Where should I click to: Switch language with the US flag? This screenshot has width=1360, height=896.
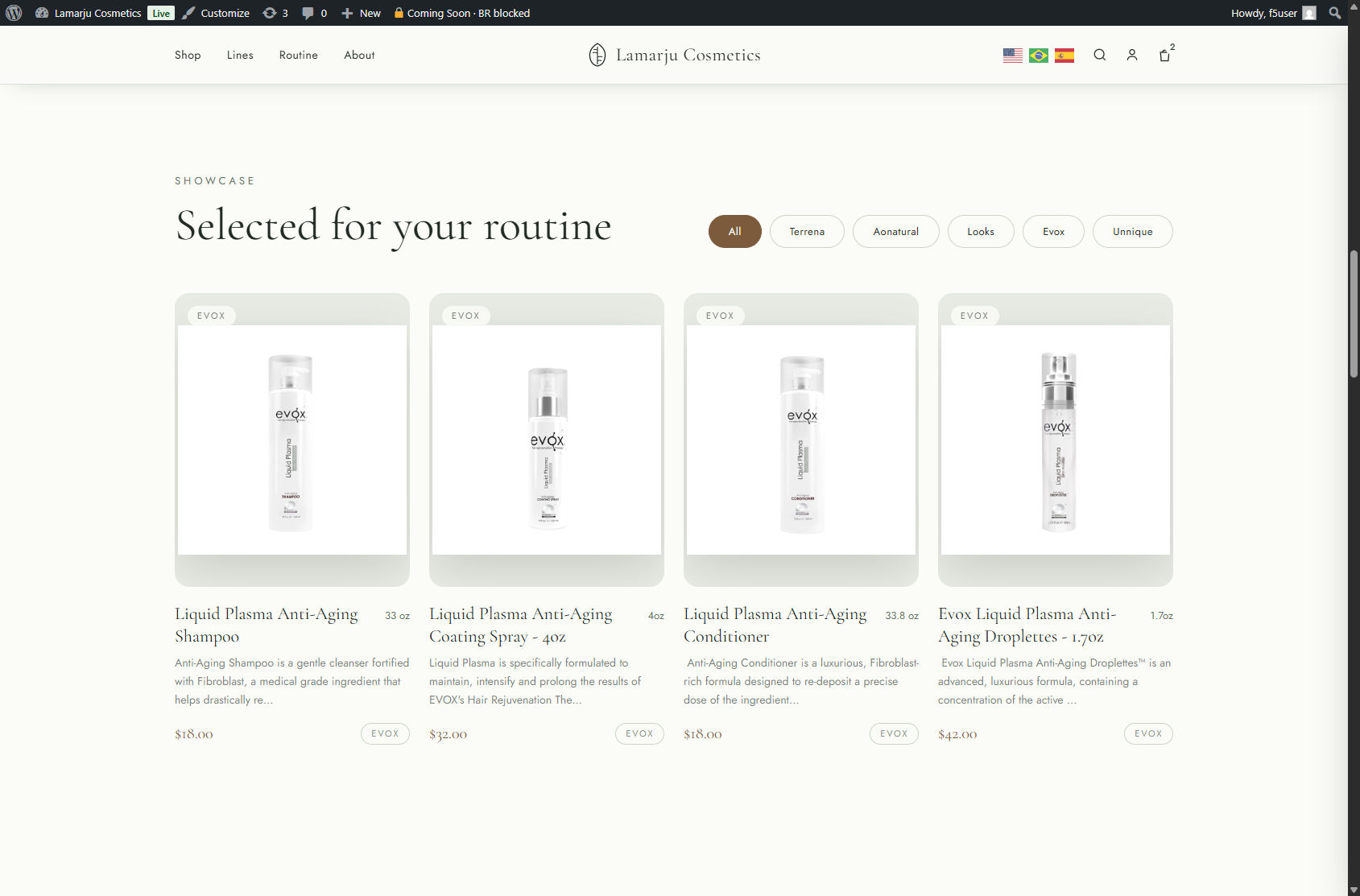pyautogui.click(x=1013, y=55)
